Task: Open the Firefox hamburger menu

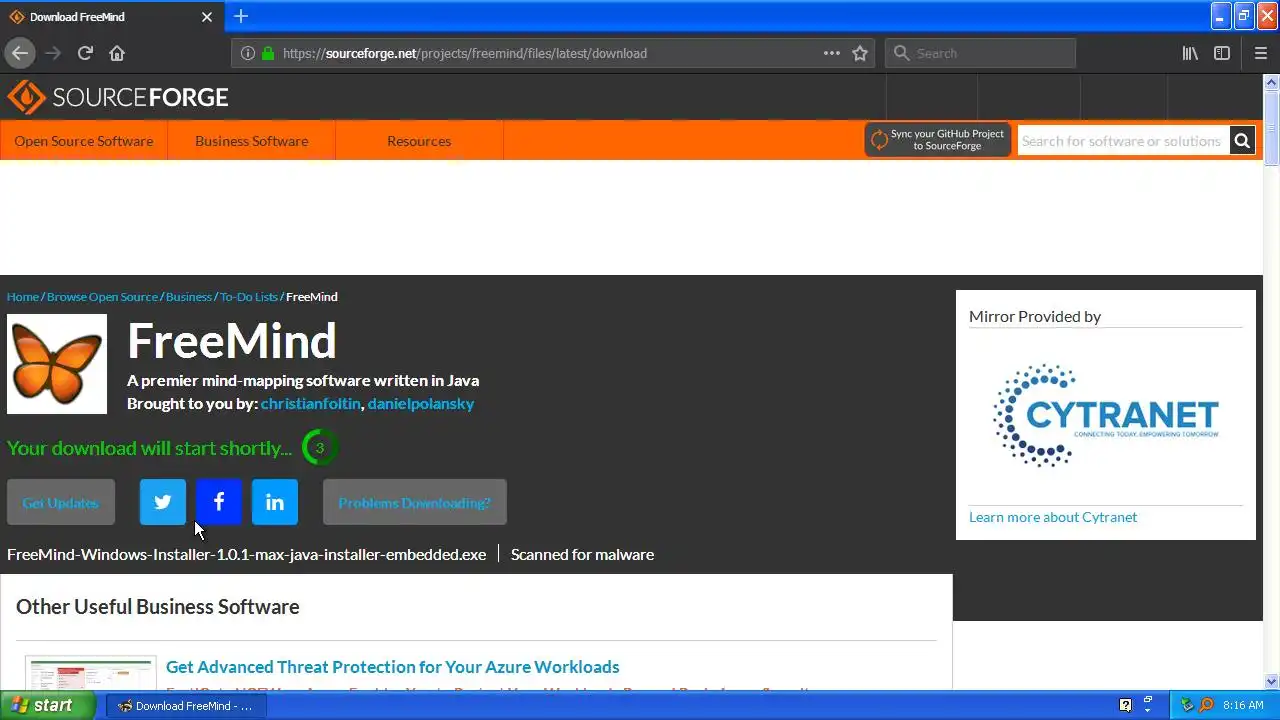Action: [1260, 53]
